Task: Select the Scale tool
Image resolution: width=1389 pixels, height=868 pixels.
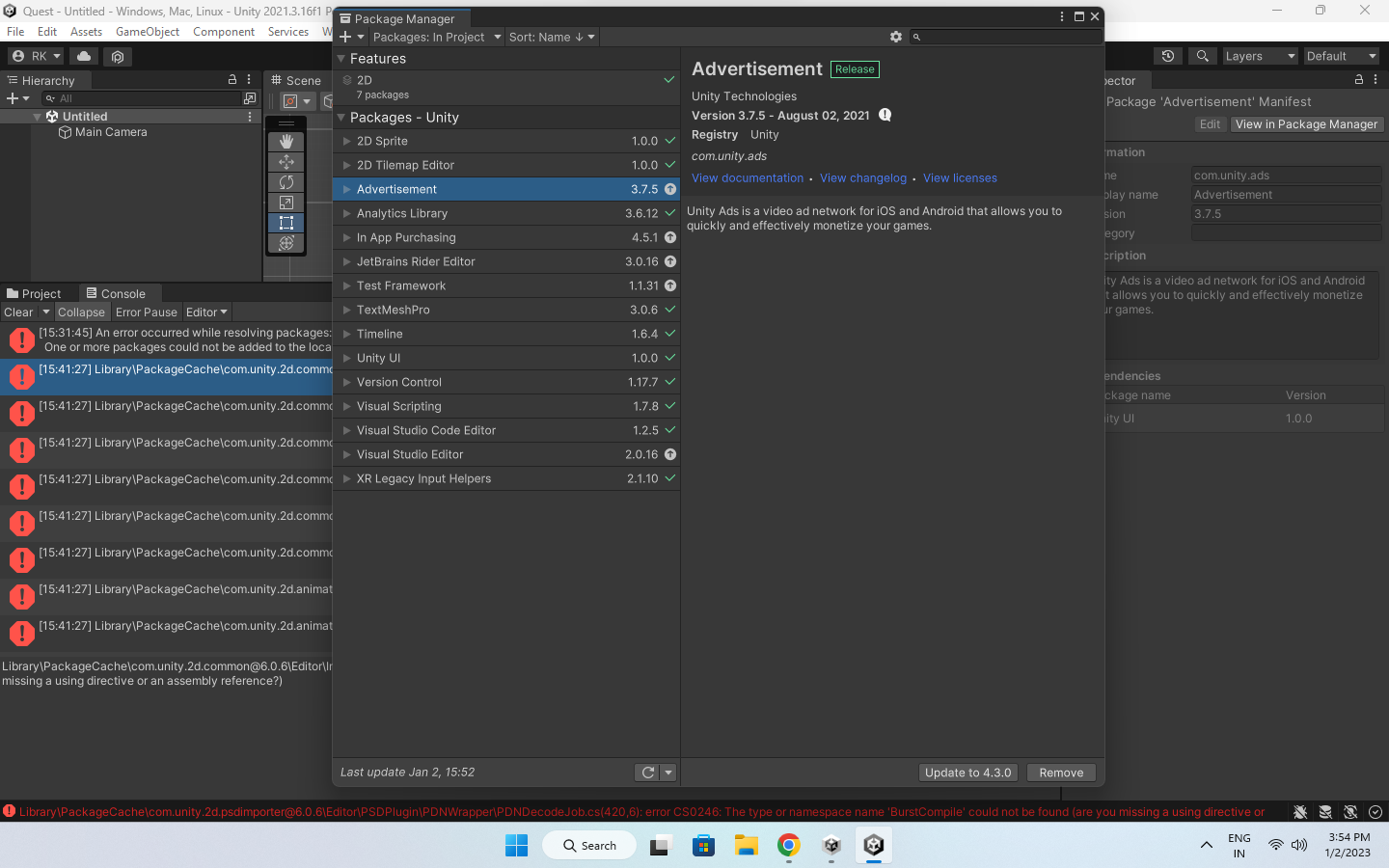Action: tap(286, 202)
